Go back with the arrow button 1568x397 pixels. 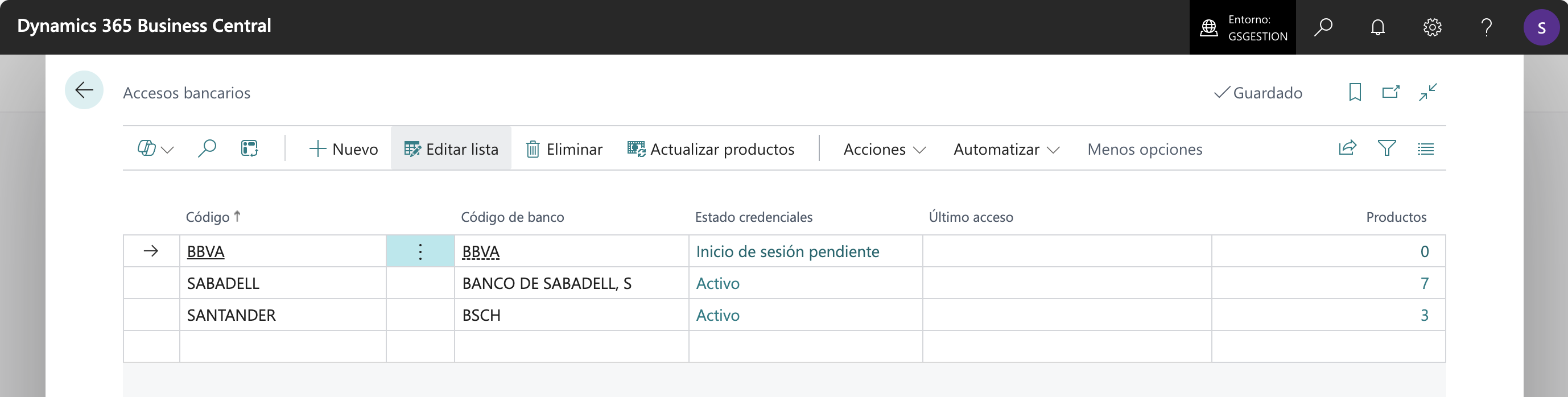[84, 90]
